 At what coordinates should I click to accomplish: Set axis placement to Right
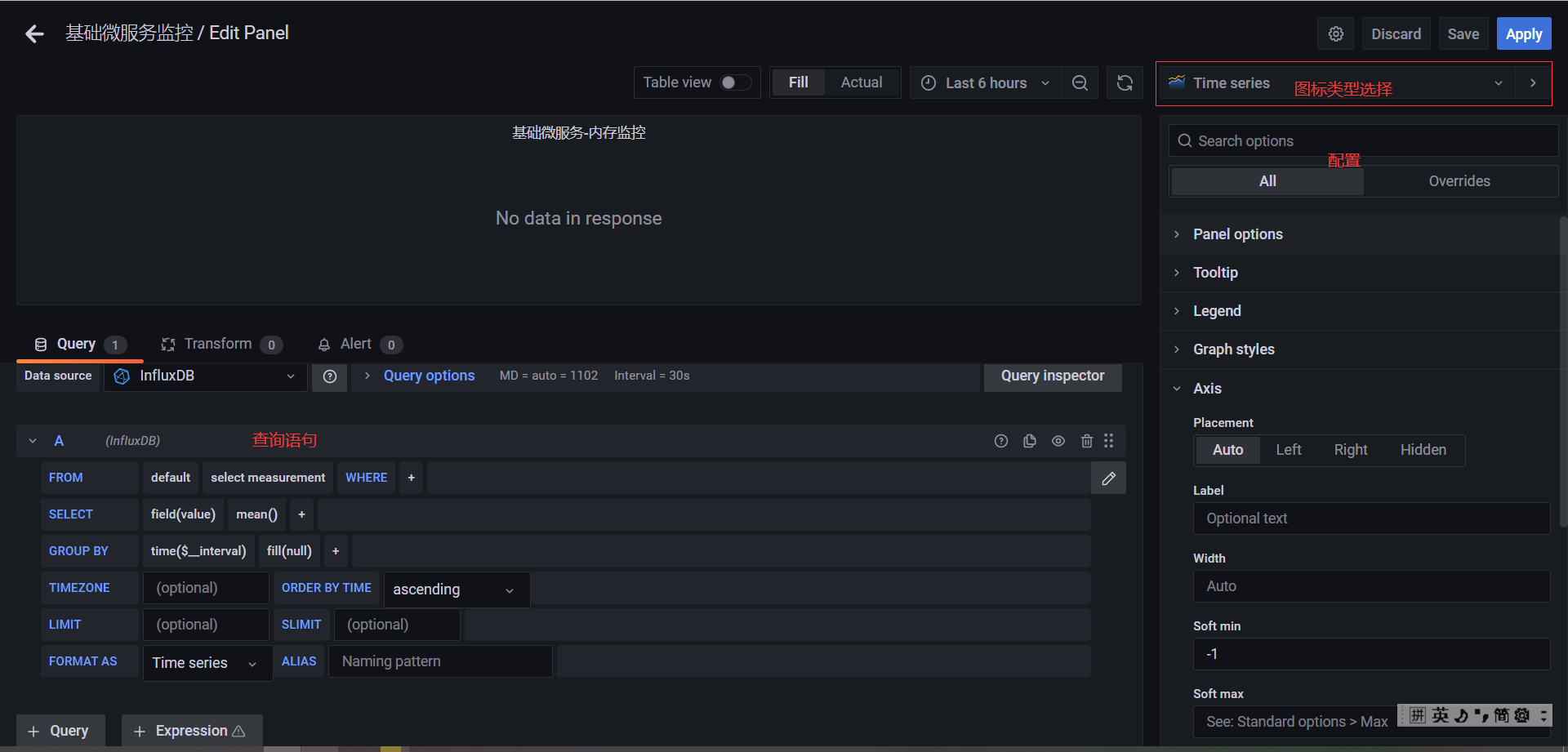click(x=1351, y=450)
